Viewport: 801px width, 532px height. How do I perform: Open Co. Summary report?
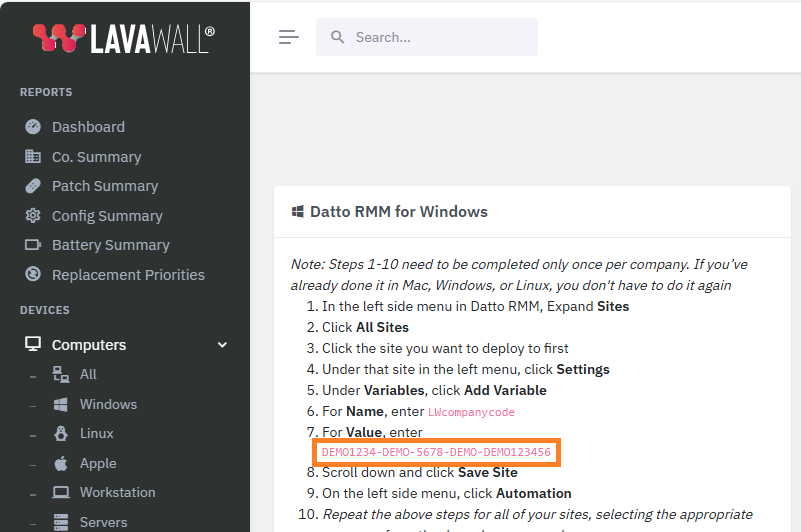97,157
